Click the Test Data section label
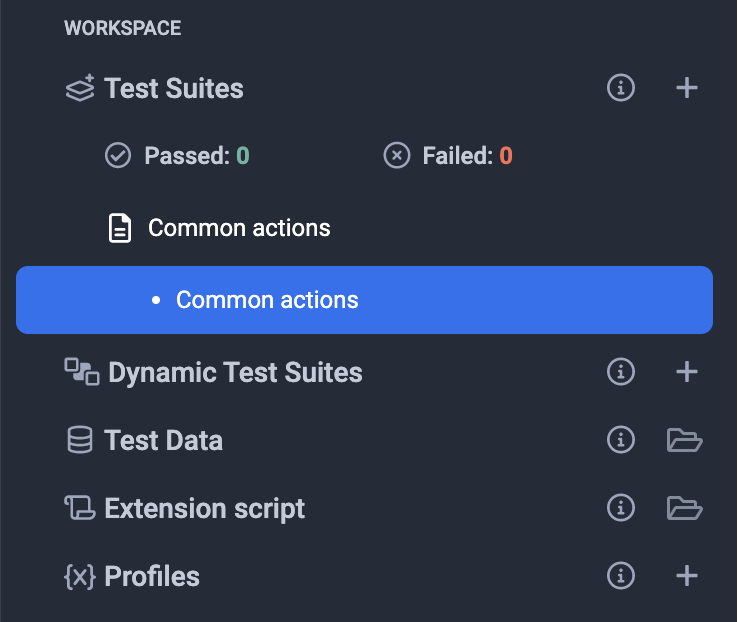The image size is (740, 622). click(x=163, y=440)
